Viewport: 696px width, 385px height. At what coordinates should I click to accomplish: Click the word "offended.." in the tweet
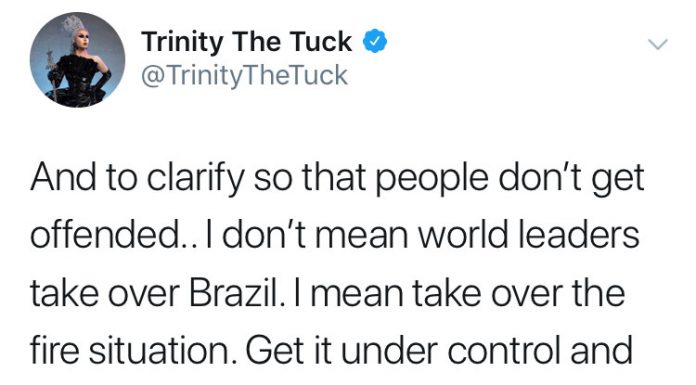click(x=113, y=234)
